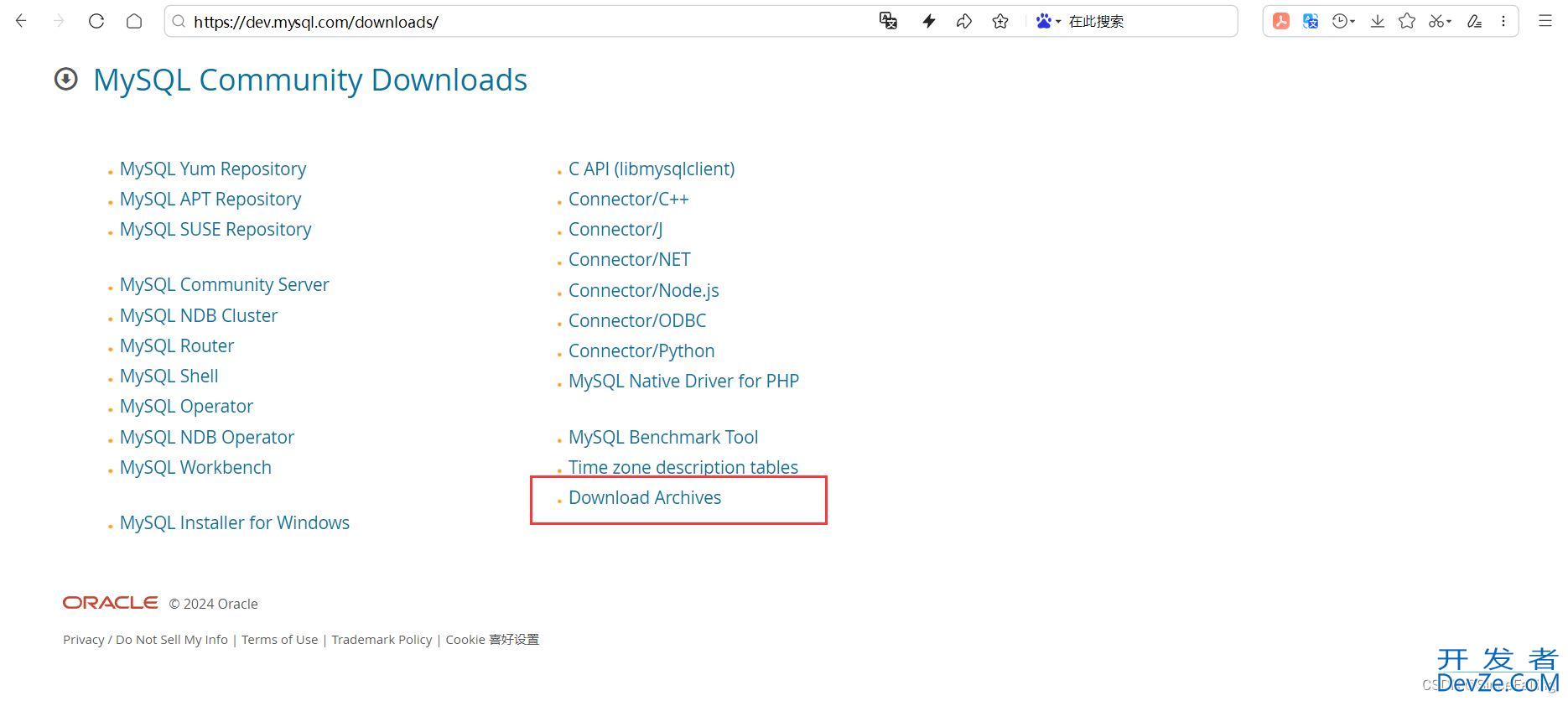Screen dimensions: 1568x701
Task: Open the hamburger main menu
Action: [x=1545, y=21]
